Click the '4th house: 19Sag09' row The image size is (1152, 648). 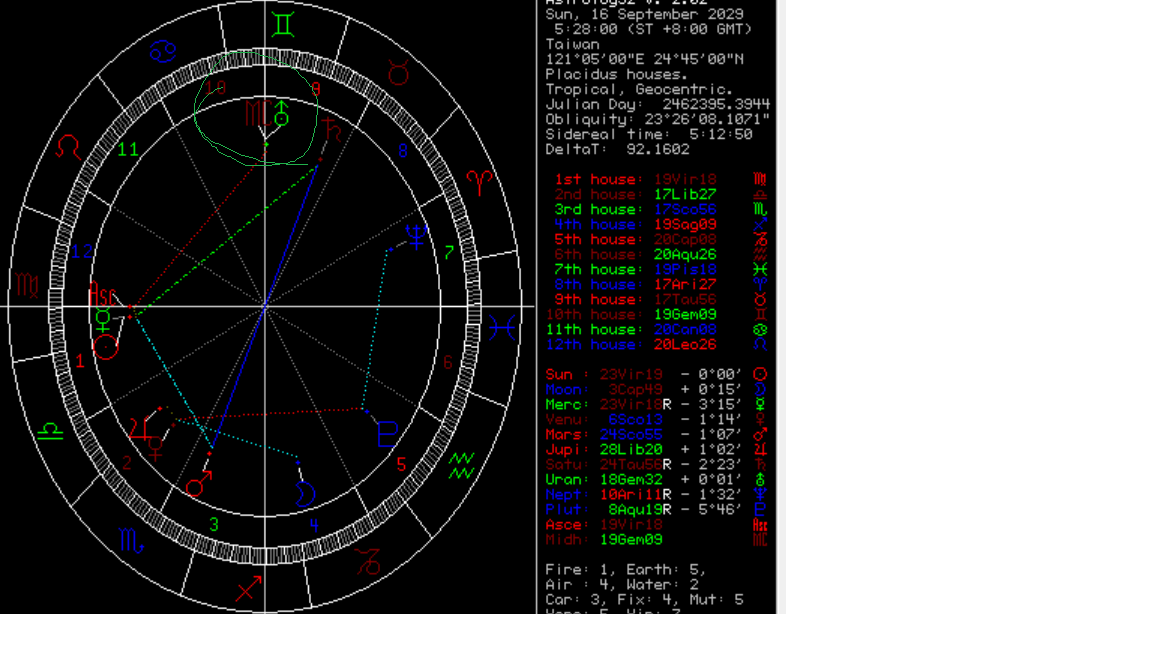pyautogui.click(x=660, y=224)
